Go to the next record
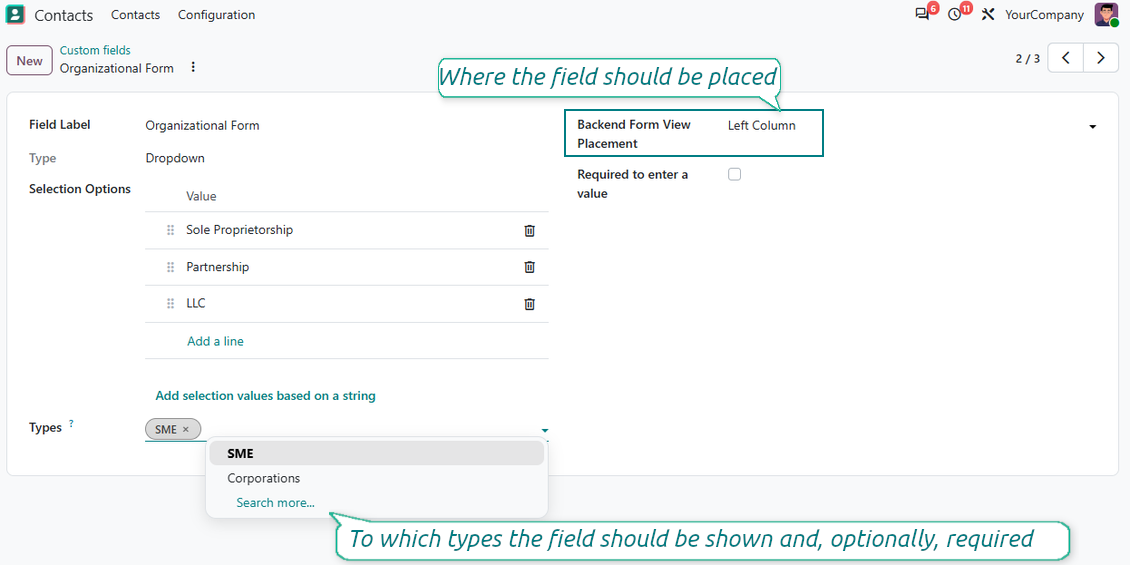Viewport: 1130px width, 565px height. (x=1100, y=58)
